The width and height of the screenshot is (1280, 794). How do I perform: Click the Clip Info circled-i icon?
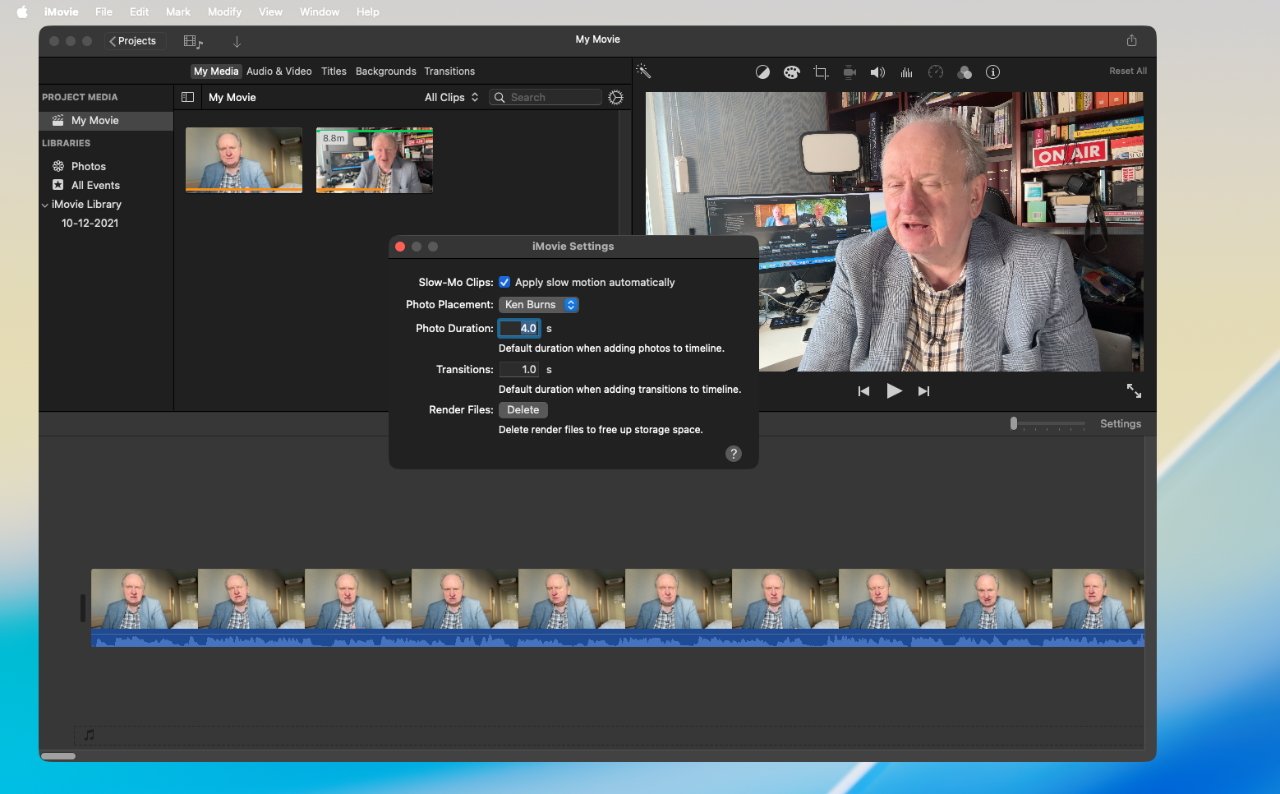pos(993,71)
